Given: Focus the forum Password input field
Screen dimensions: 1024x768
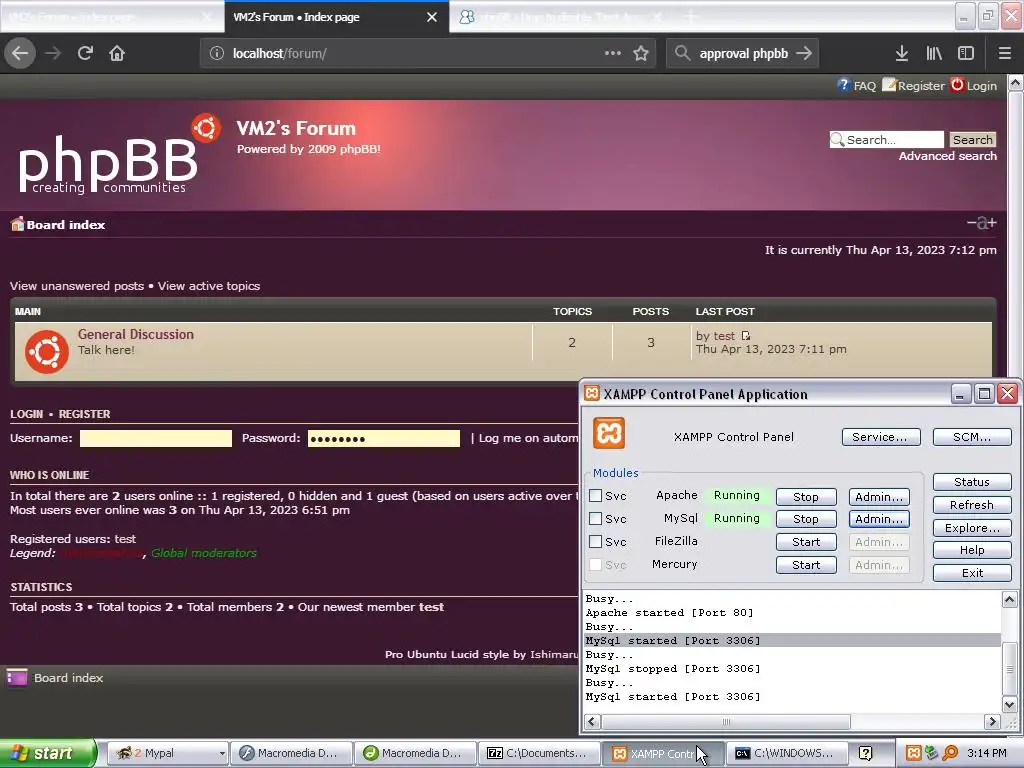Looking at the screenshot, I should point(384,438).
